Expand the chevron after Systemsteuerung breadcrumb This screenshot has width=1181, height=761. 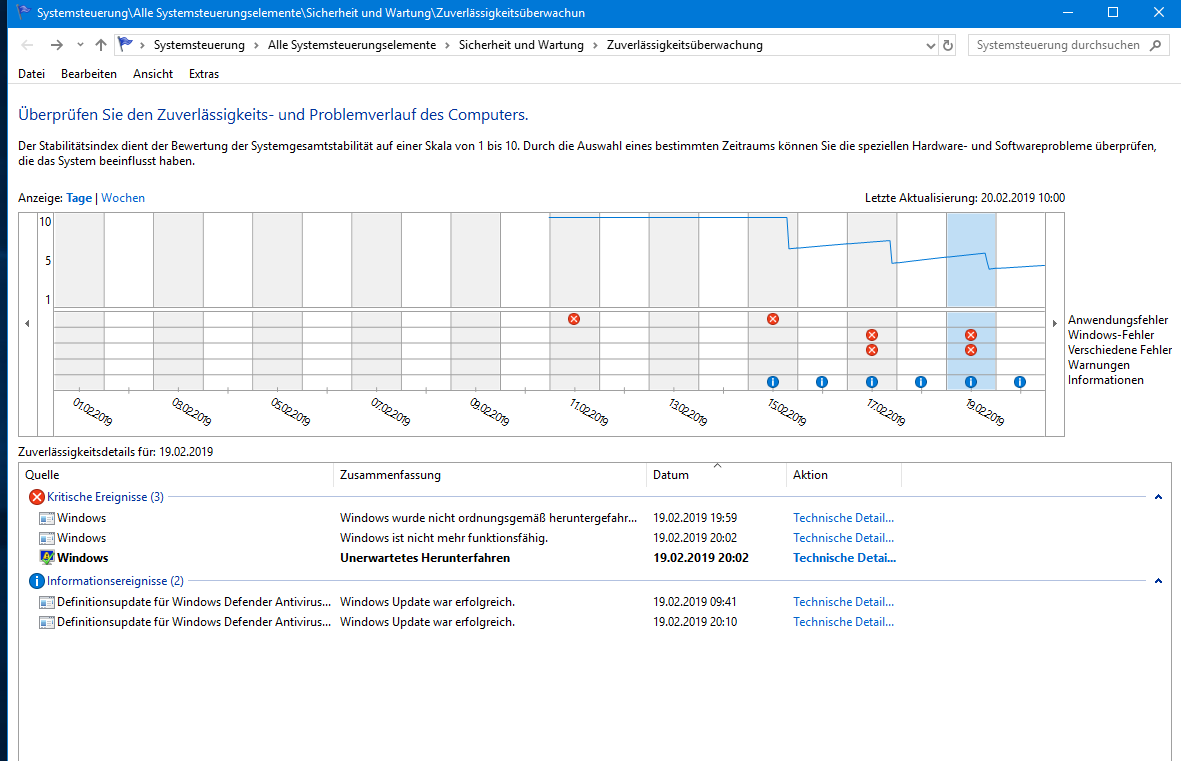(256, 45)
